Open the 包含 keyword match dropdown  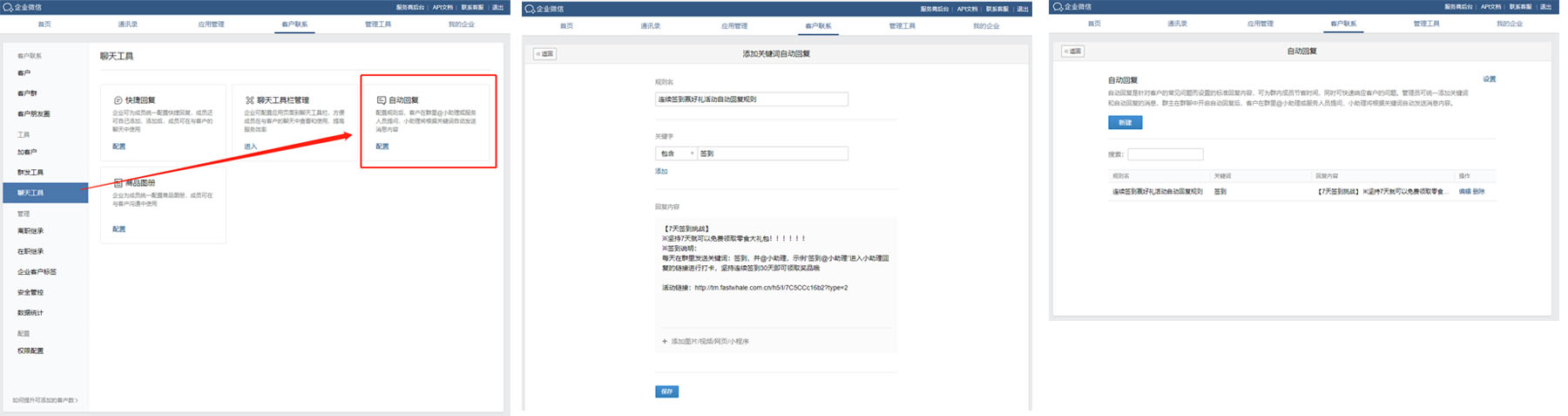click(x=676, y=153)
